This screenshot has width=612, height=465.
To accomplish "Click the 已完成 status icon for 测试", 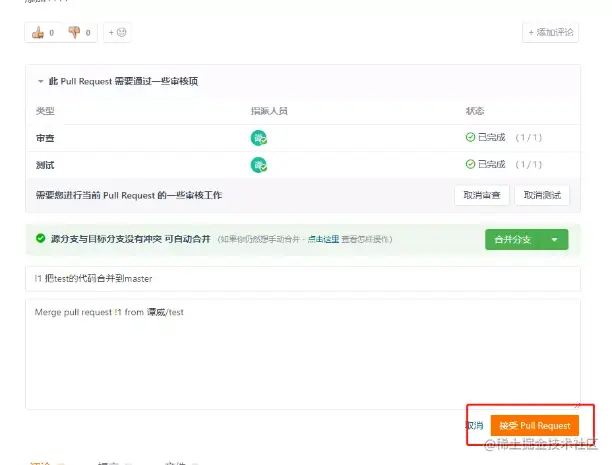I will (x=470, y=164).
